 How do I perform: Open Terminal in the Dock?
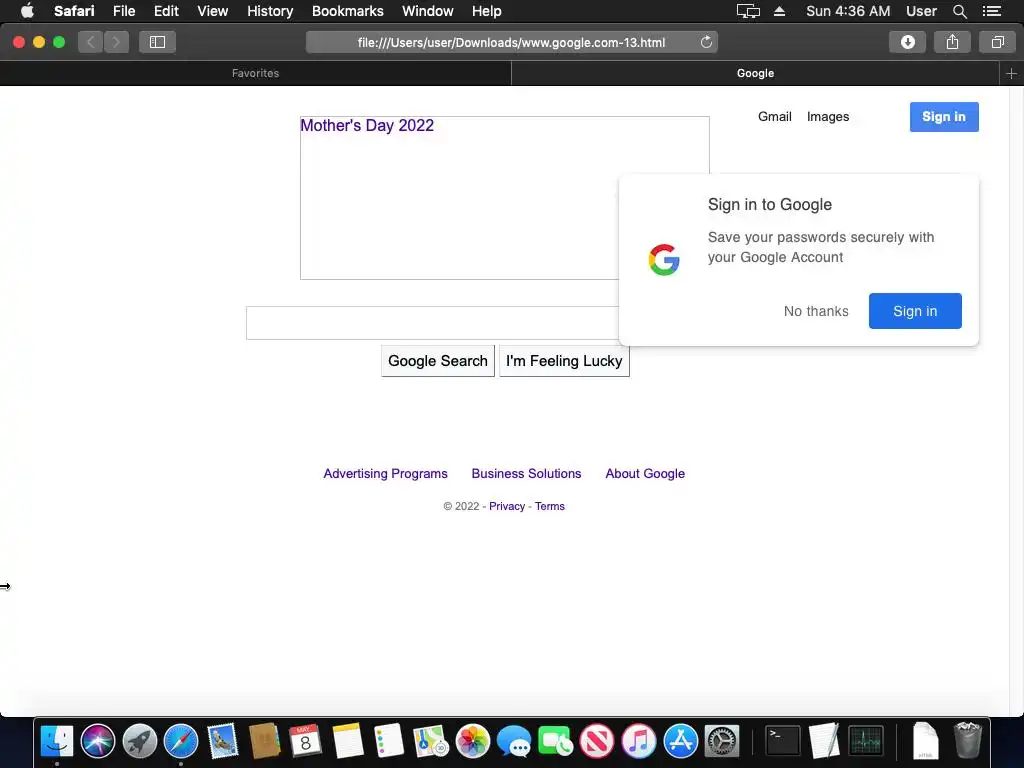click(782, 741)
